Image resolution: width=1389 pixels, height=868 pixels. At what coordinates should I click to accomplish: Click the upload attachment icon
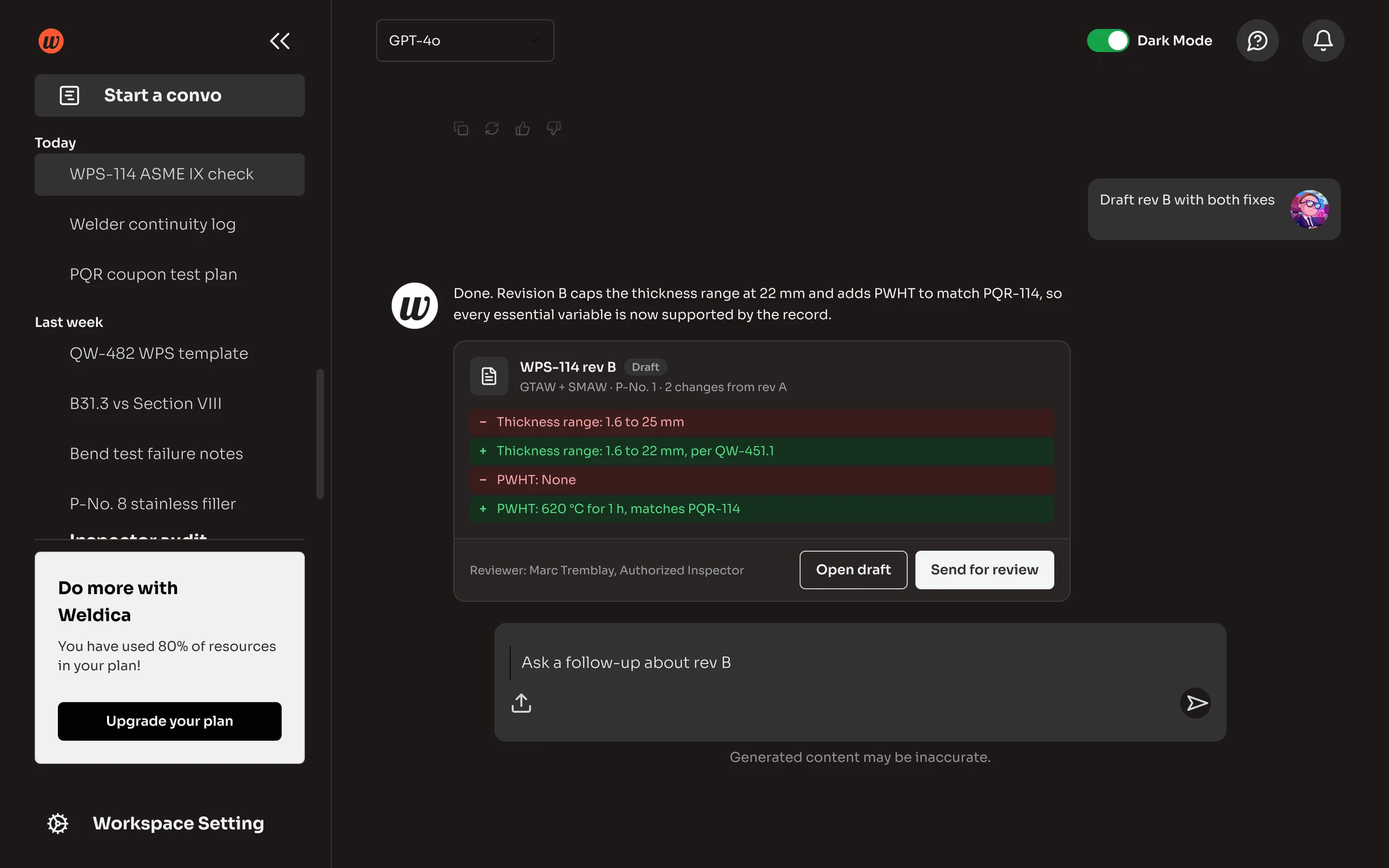tap(521, 703)
